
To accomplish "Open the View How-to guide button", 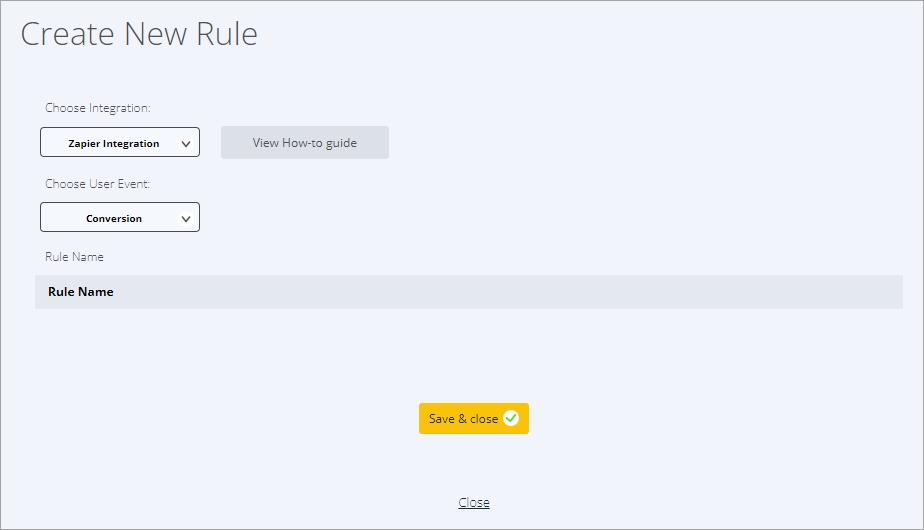I will [305, 142].
